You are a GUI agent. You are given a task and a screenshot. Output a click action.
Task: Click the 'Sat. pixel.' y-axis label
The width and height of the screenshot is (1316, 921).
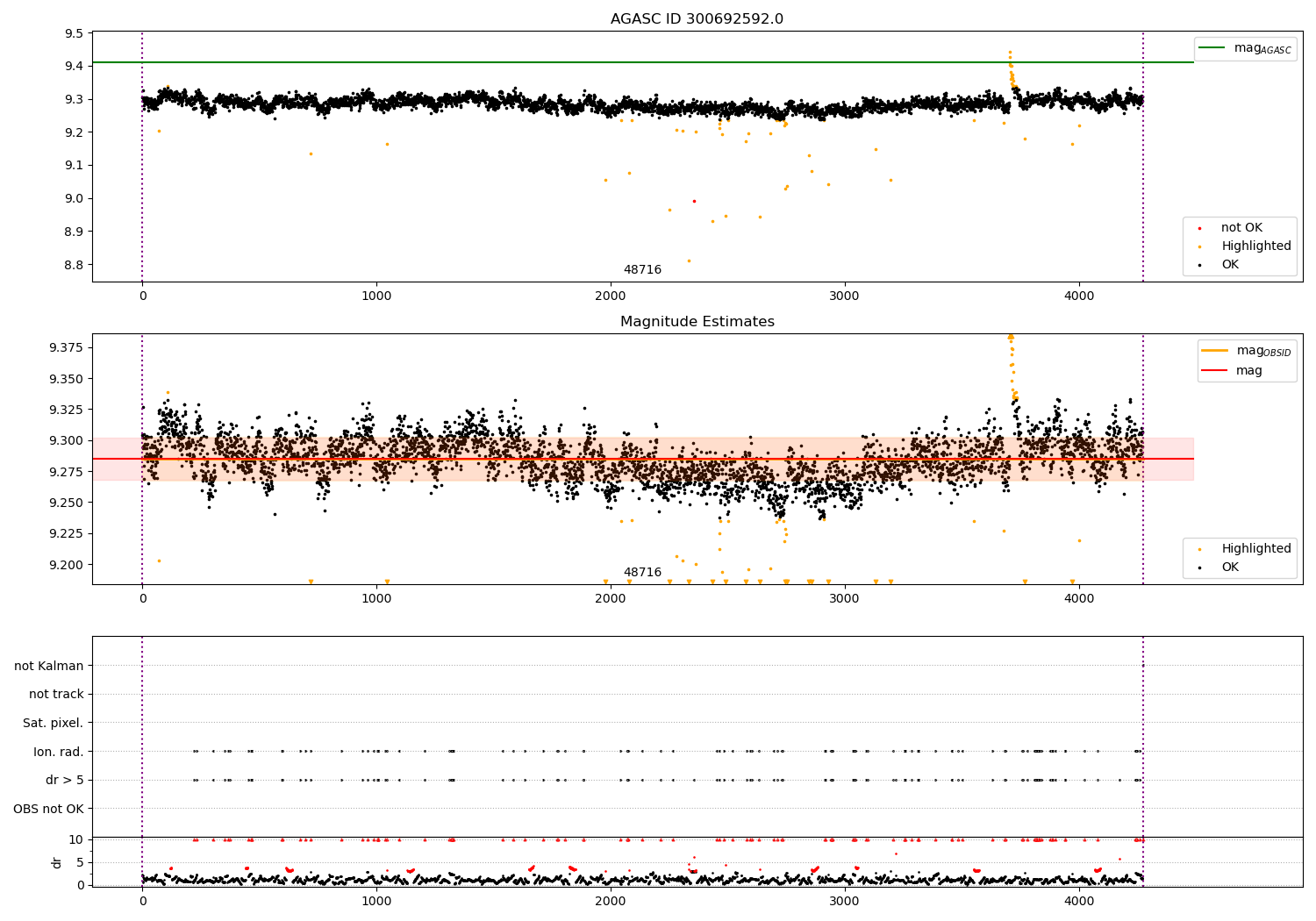pos(54,723)
